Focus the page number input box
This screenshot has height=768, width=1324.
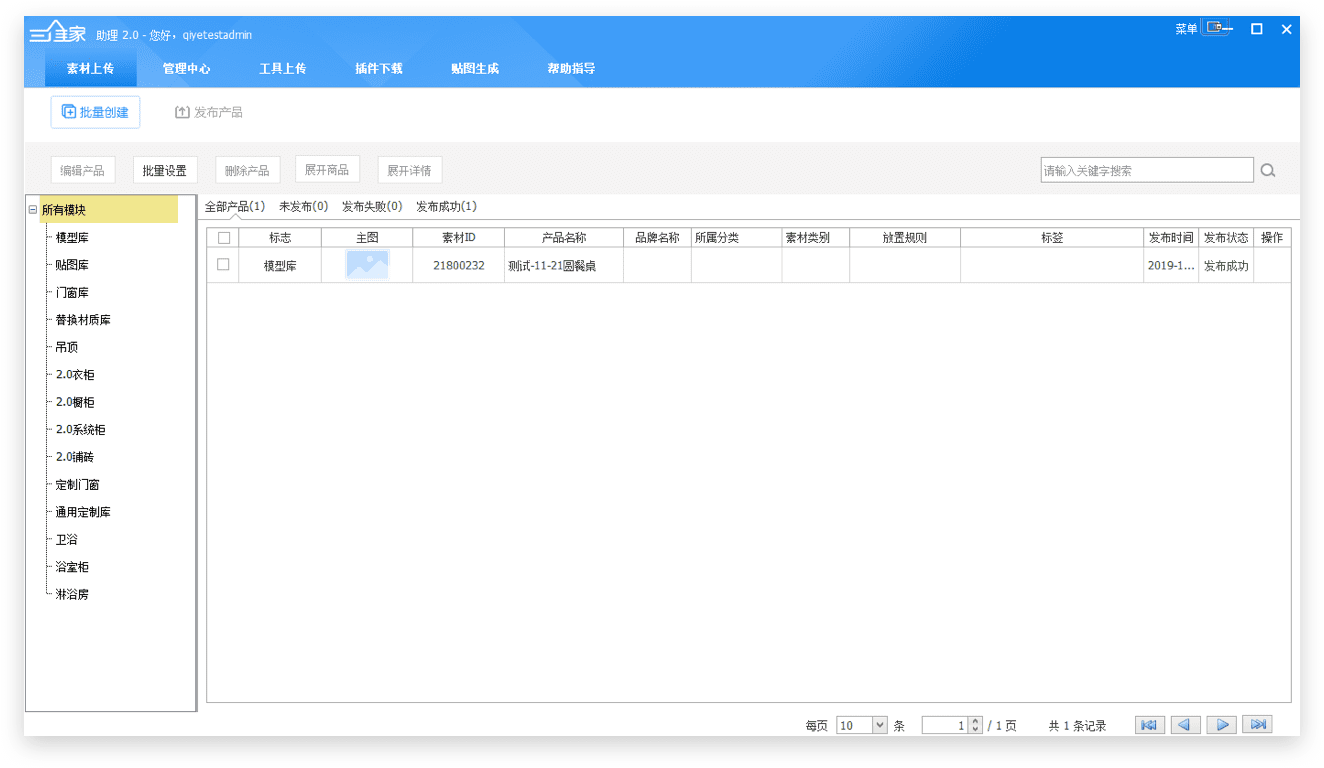pyautogui.click(x=945, y=725)
